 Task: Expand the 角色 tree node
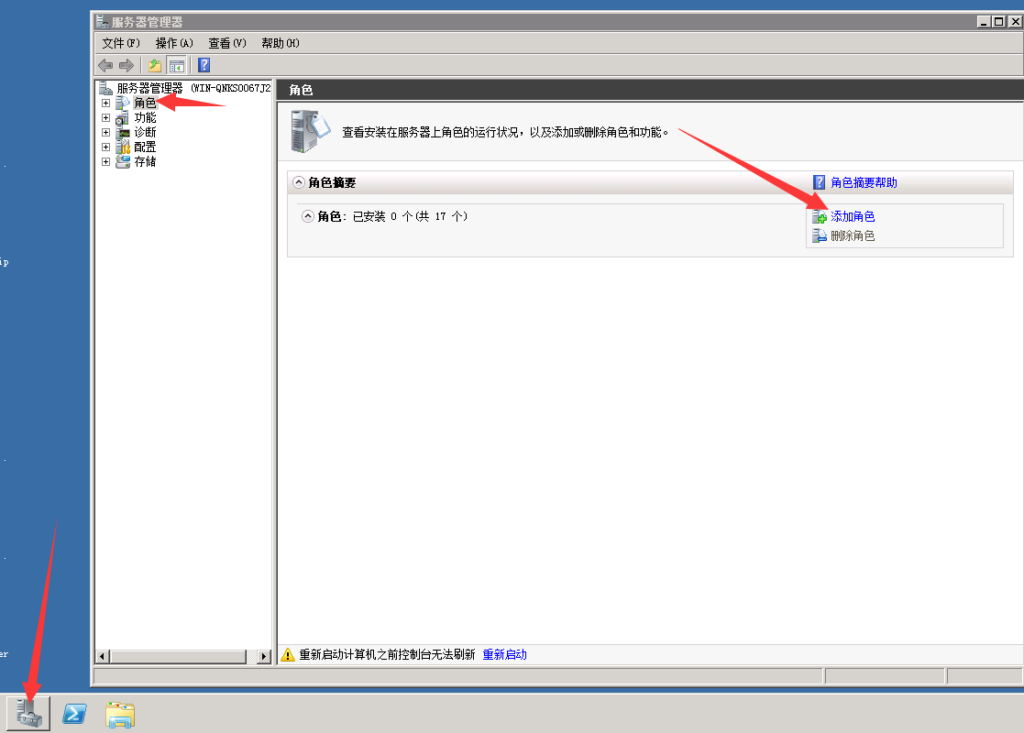[x=106, y=103]
